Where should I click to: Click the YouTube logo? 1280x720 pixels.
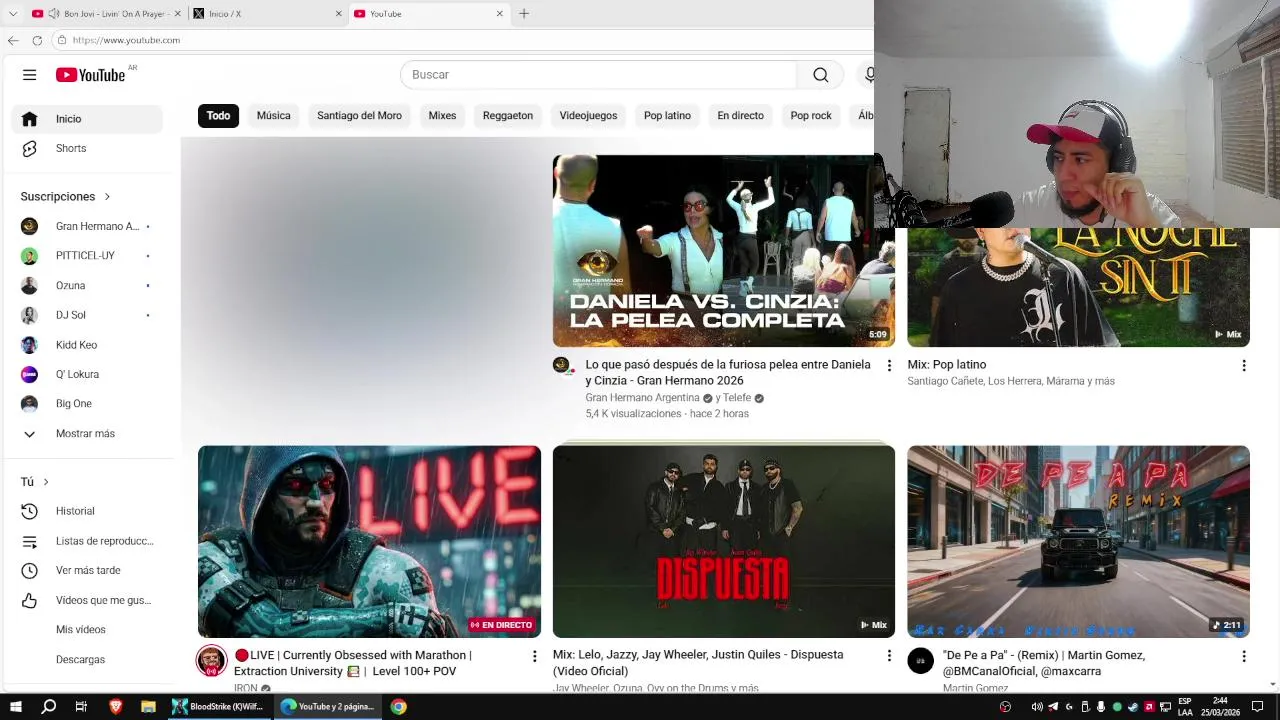click(90, 75)
